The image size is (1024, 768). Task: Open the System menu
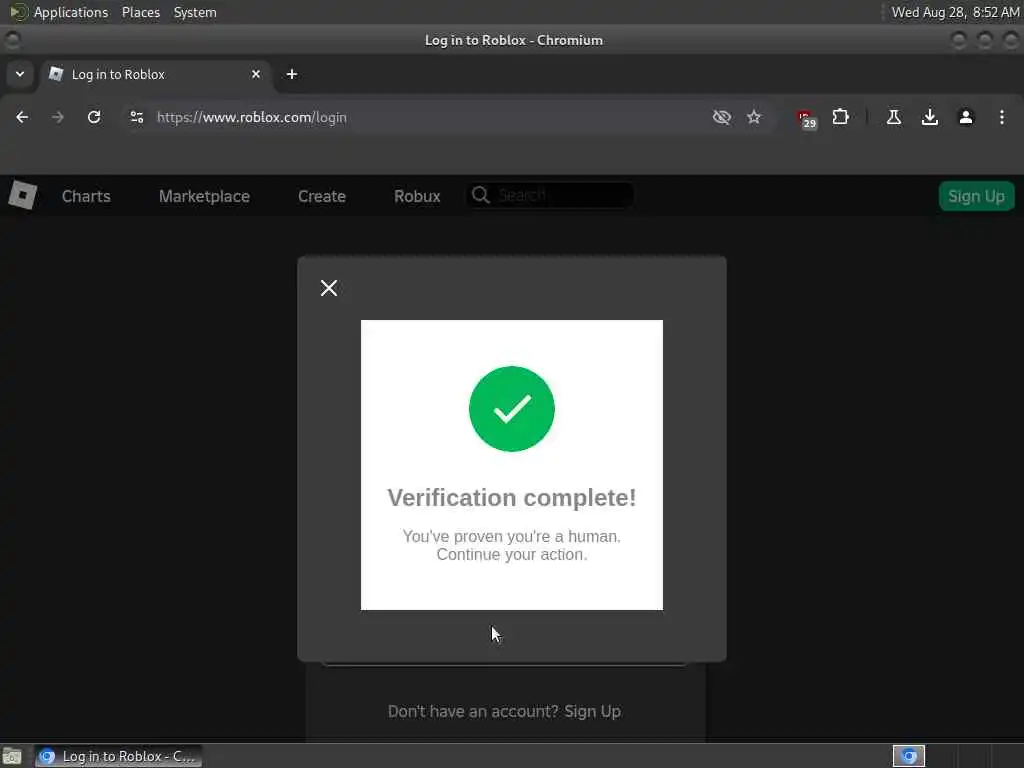tap(195, 12)
